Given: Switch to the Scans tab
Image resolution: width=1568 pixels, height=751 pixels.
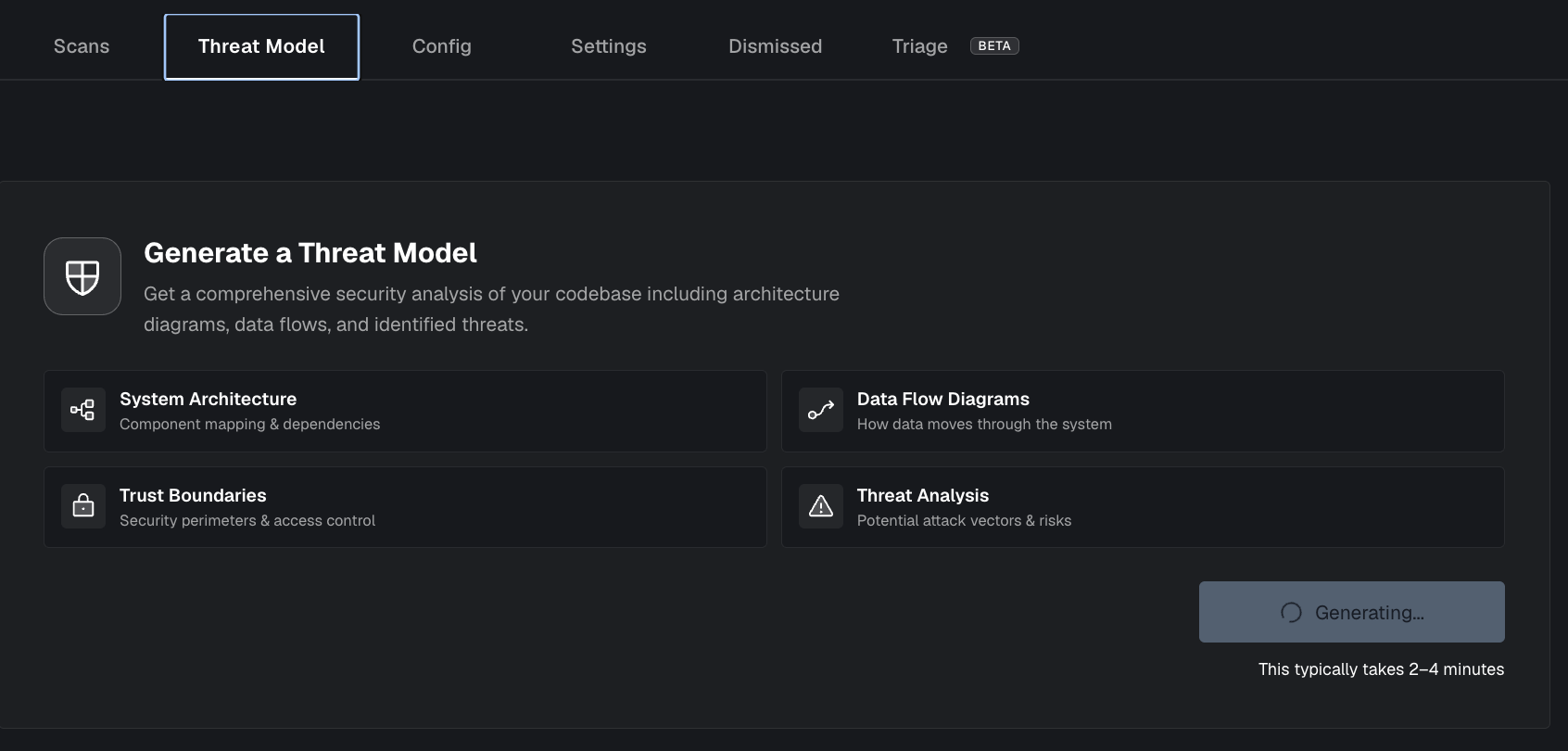Looking at the screenshot, I should pyautogui.click(x=82, y=46).
